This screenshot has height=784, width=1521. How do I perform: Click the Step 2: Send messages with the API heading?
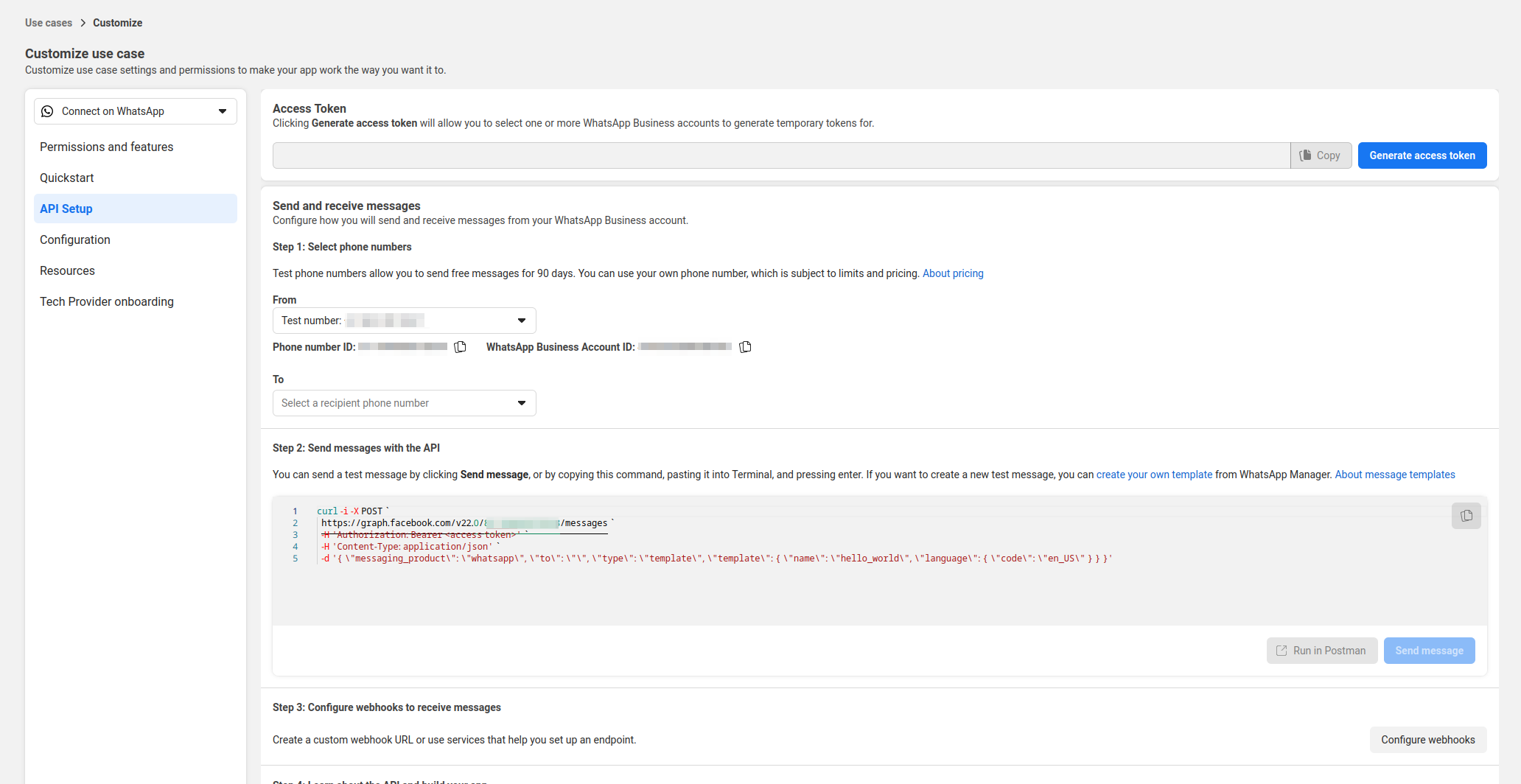click(356, 448)
